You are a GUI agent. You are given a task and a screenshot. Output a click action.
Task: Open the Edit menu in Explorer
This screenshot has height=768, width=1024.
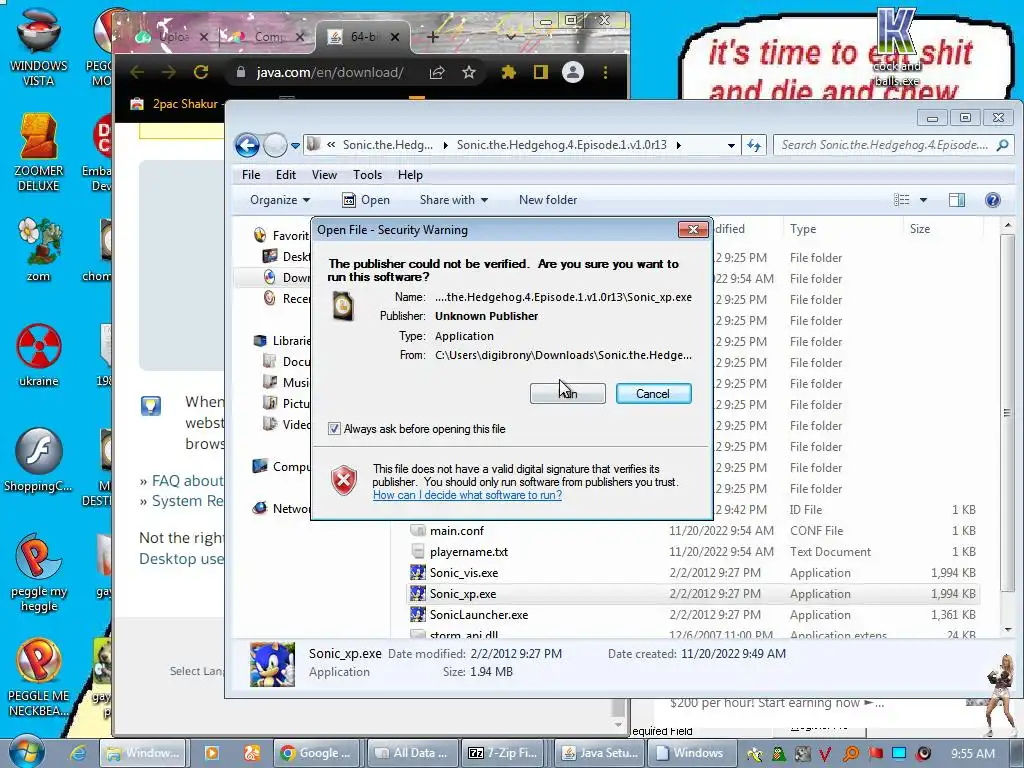tap(285, 175)
